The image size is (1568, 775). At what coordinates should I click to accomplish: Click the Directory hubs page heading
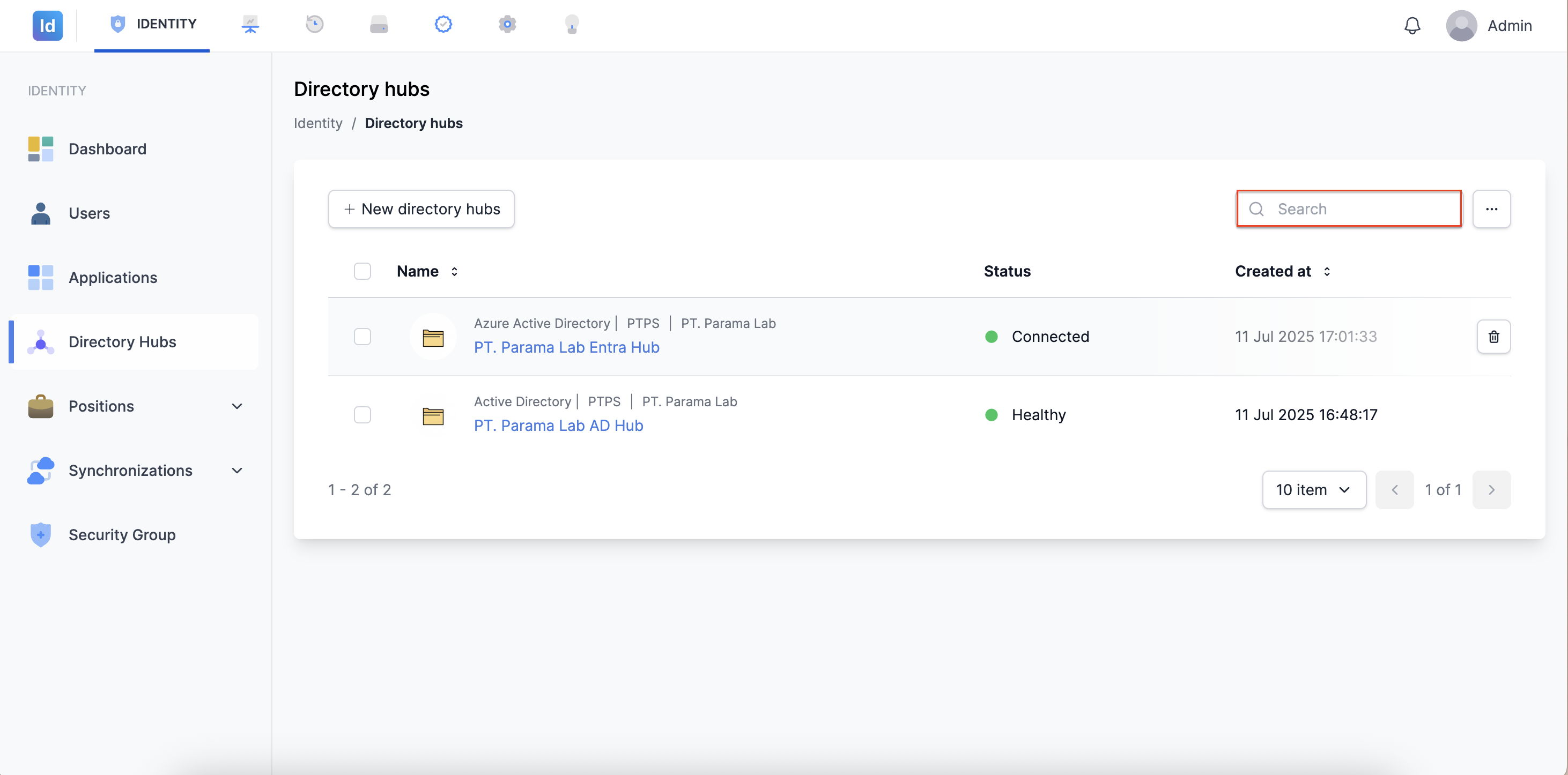click(361, 90)
